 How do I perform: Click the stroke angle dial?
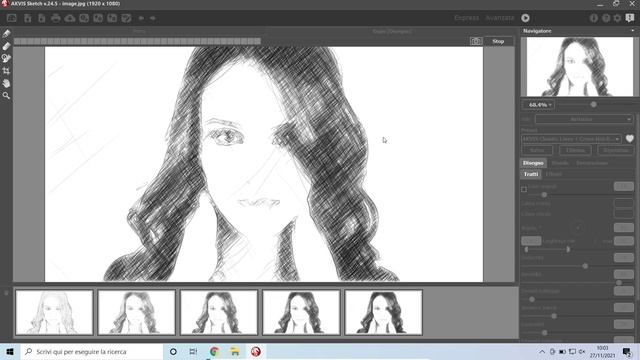pyautogui.click(x=578, y=228)
